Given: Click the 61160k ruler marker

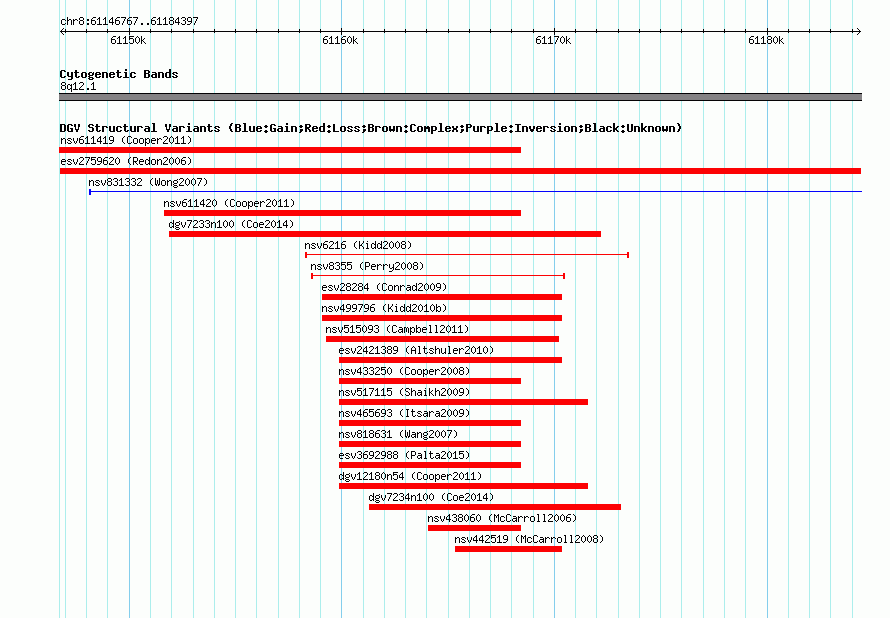Looking at the screenshot, I should tap(340, 40).
